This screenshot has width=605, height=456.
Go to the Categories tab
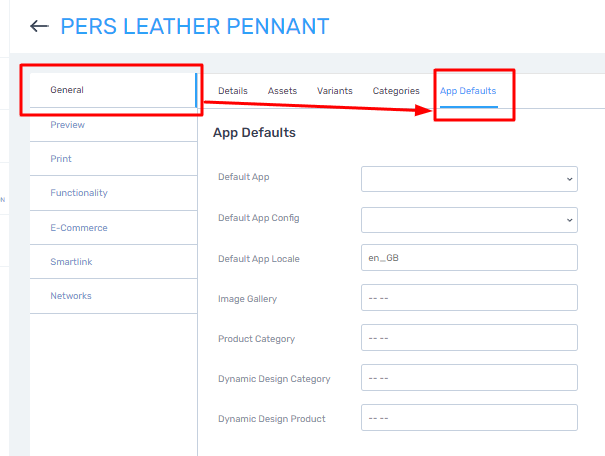[396, 91]
